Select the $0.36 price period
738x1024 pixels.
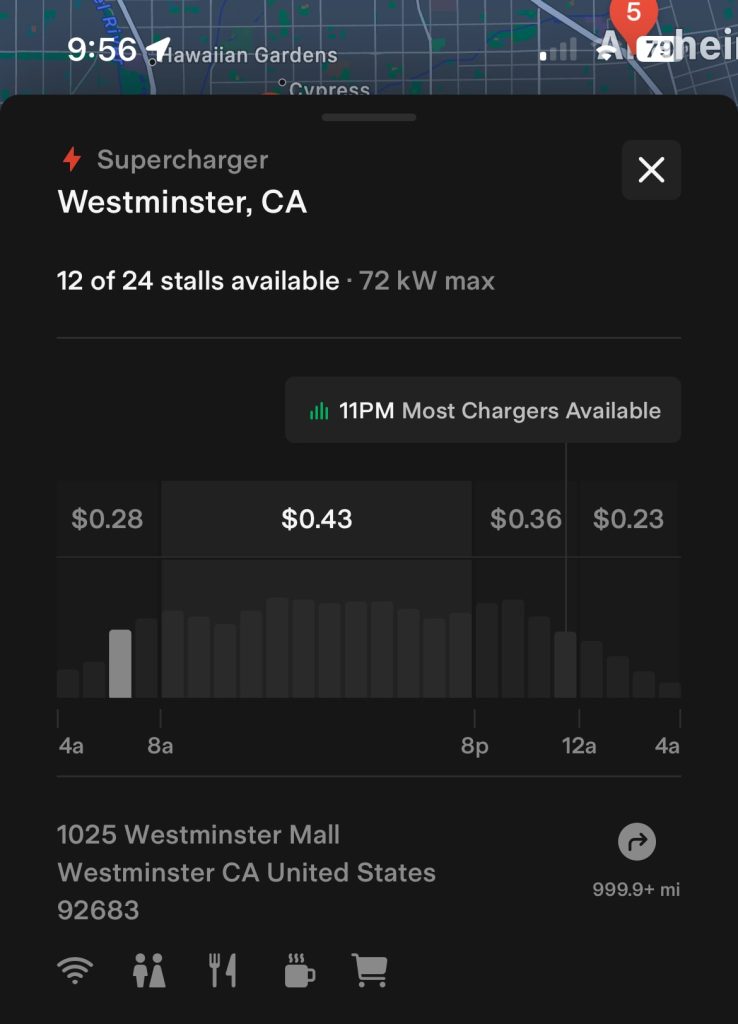click(x=525, y=519)
